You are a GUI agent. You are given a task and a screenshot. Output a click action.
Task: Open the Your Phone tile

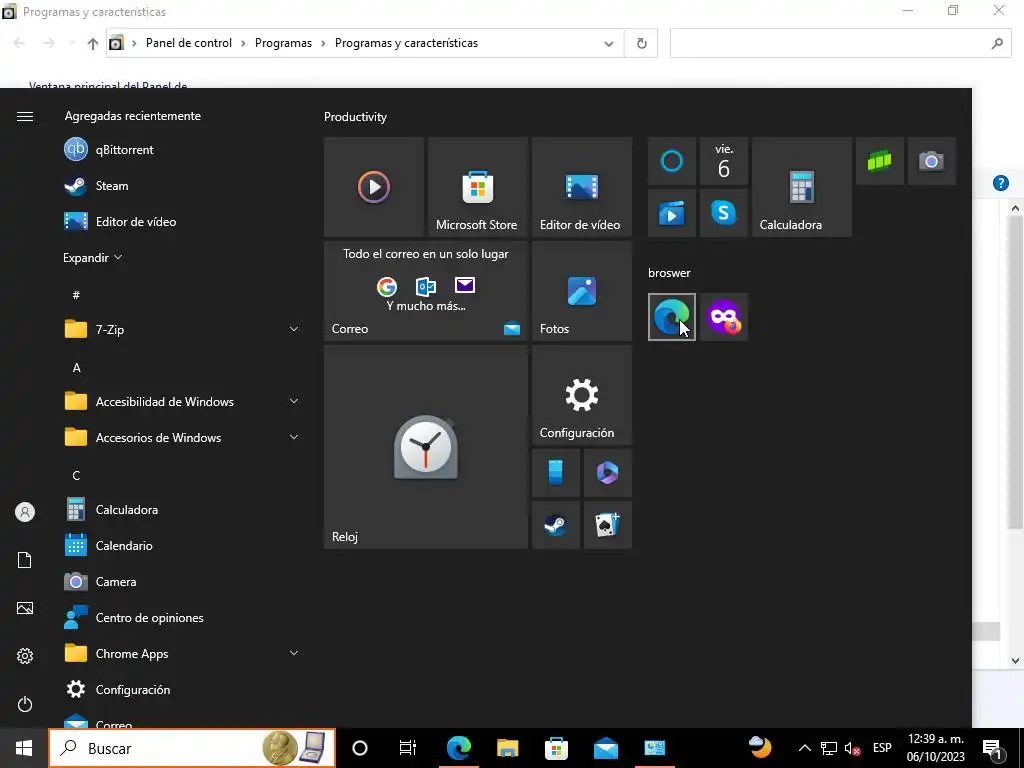tap(556, 473)
